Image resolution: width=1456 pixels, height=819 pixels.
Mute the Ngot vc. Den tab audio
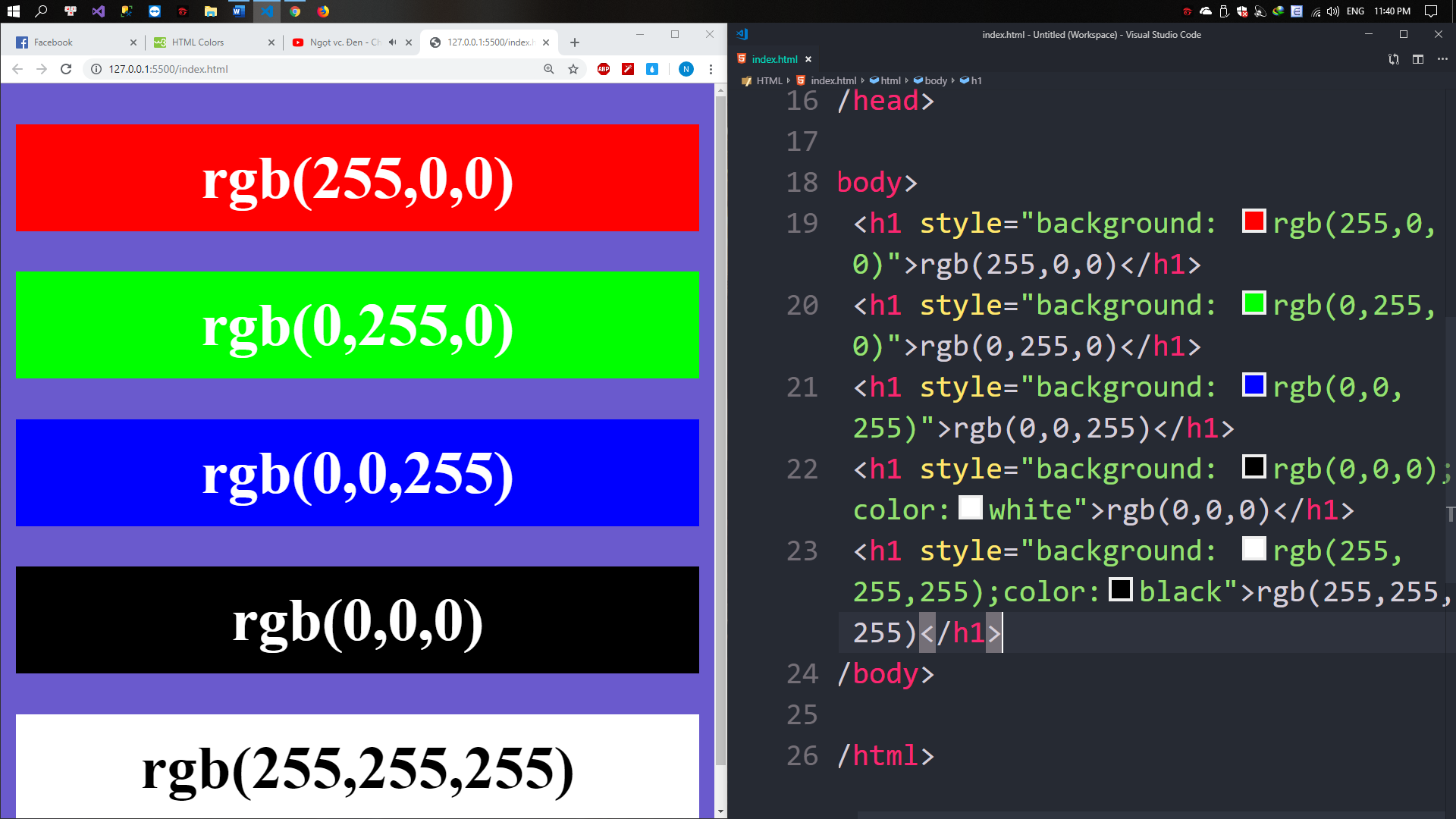pyautogui.click(x=392, y=42)
